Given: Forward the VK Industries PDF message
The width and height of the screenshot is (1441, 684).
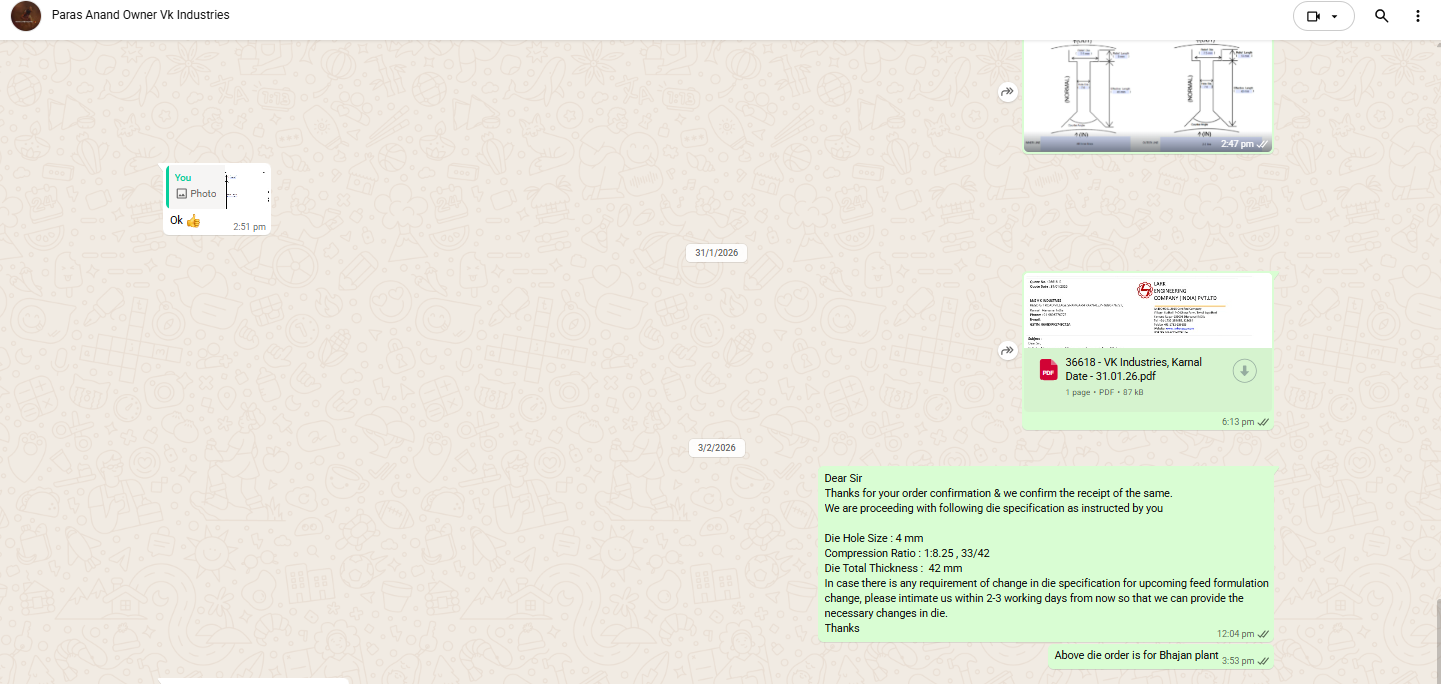Looking at the screenshot, I should (1007, 350).
